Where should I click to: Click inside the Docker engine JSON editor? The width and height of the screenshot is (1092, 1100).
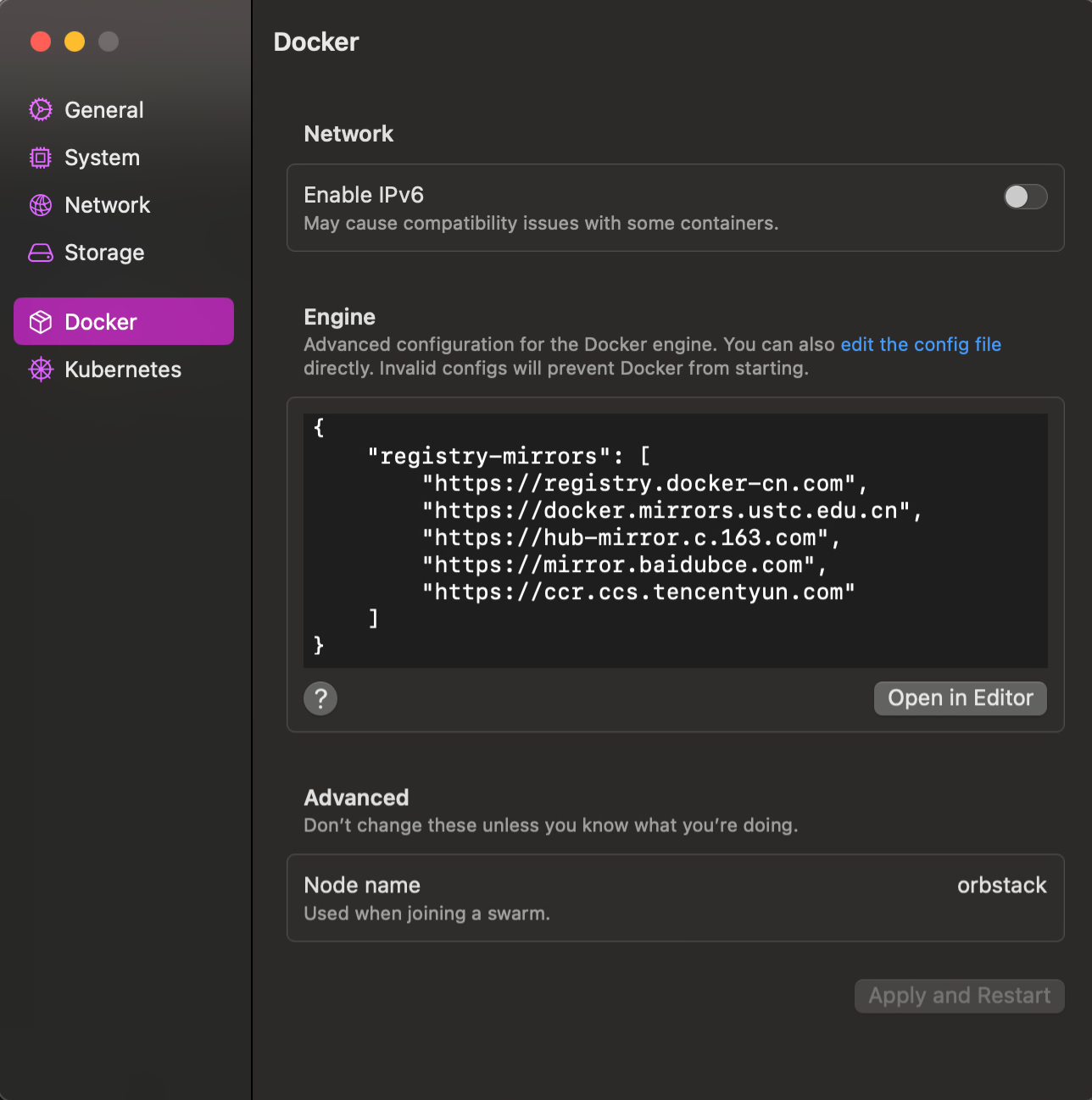click(675, 539)
